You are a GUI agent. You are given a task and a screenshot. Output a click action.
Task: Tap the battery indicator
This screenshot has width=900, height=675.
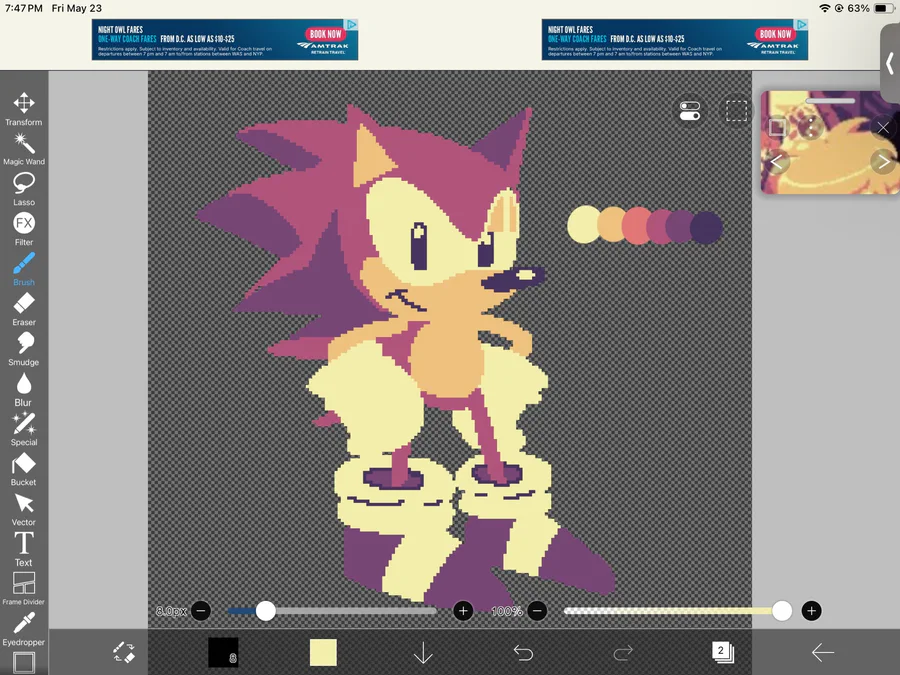882,8
